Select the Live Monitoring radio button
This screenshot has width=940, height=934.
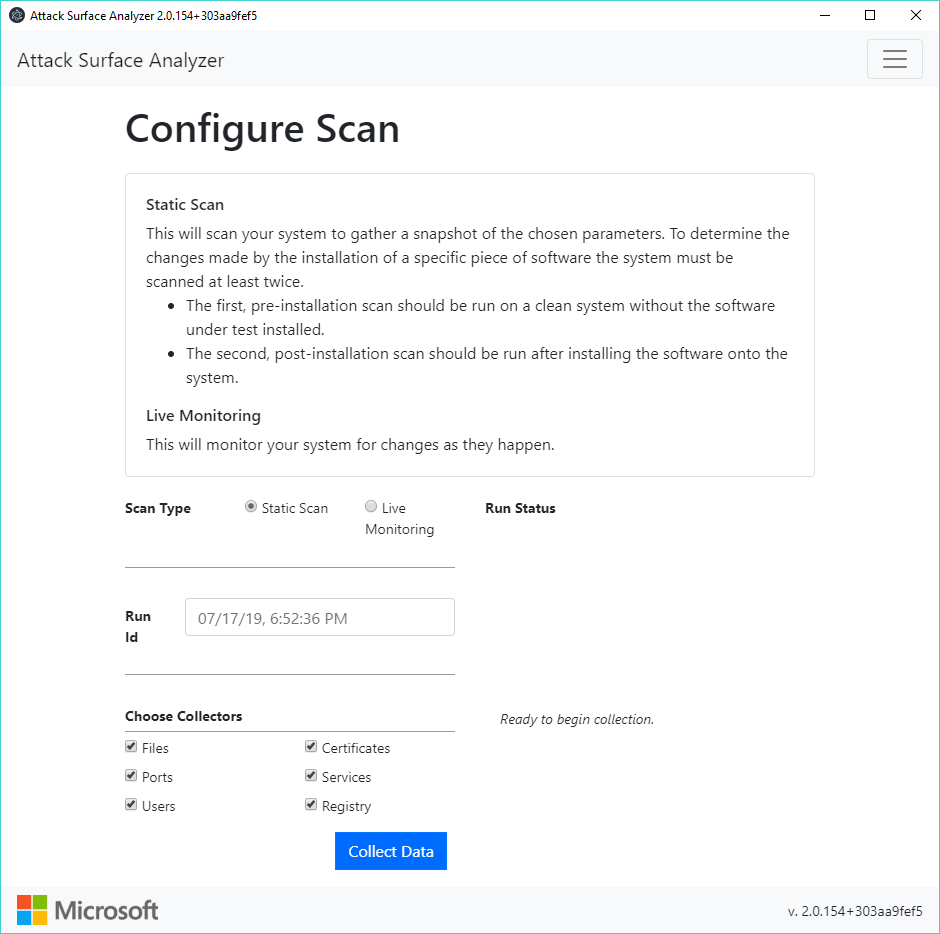point(371,507)
